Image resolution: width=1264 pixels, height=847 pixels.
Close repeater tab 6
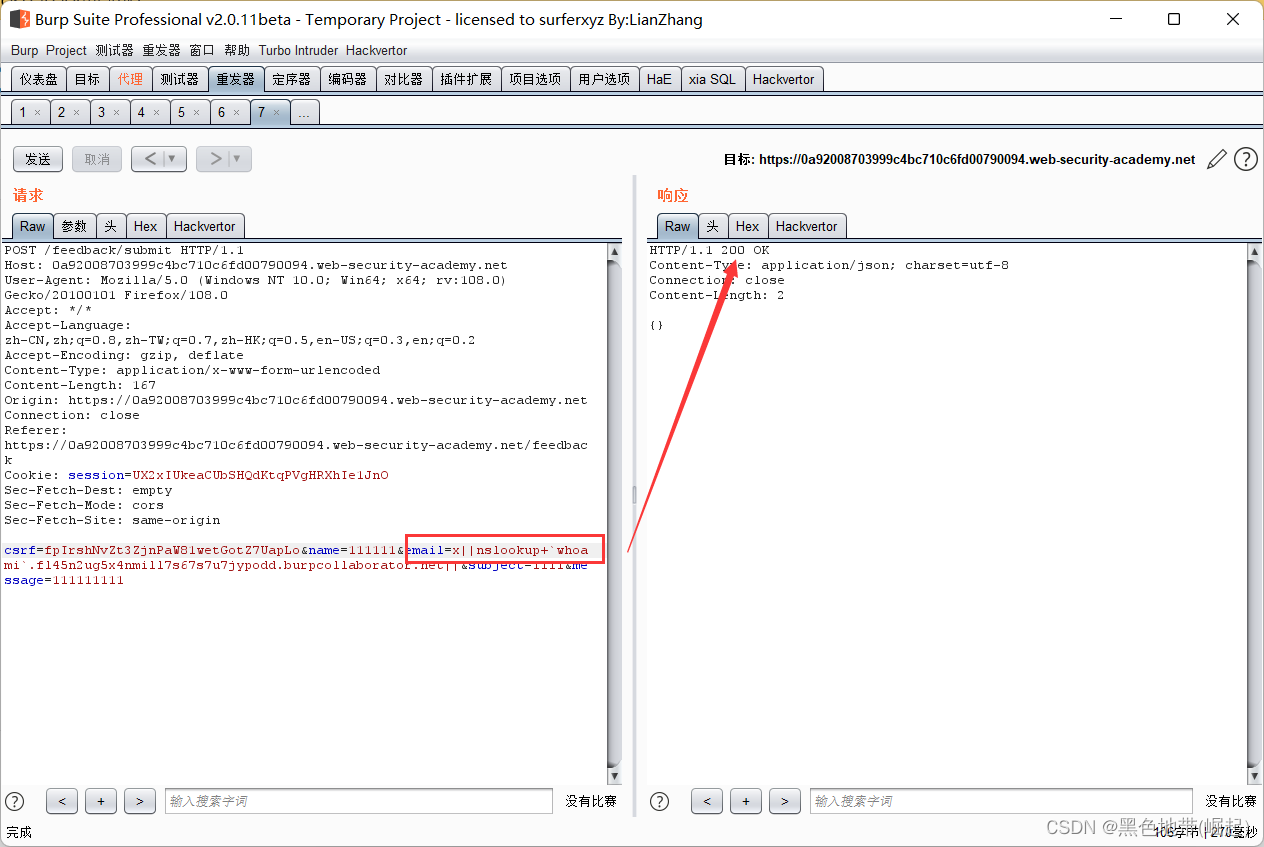point(236,113)
